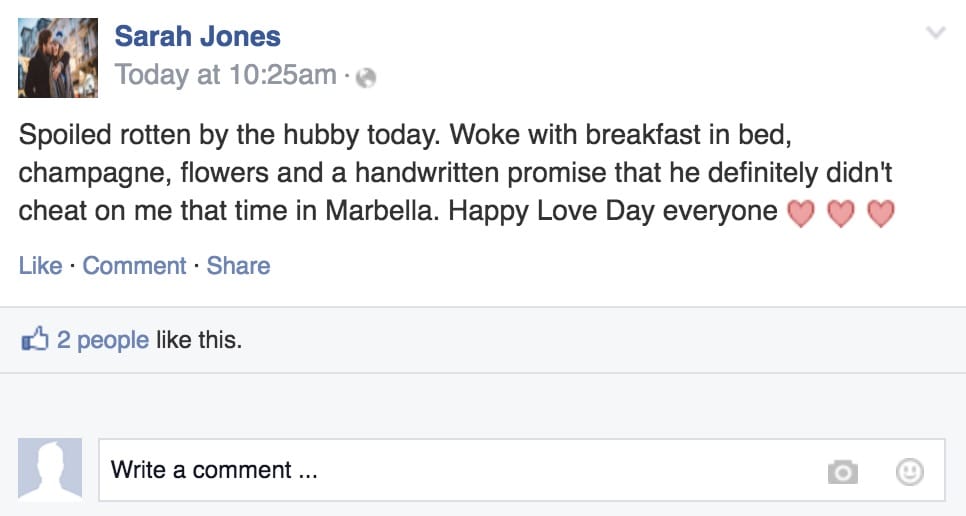Click the blank commenter avatar placeholder
Screen dimensions: 966x516
pos(50,469)
